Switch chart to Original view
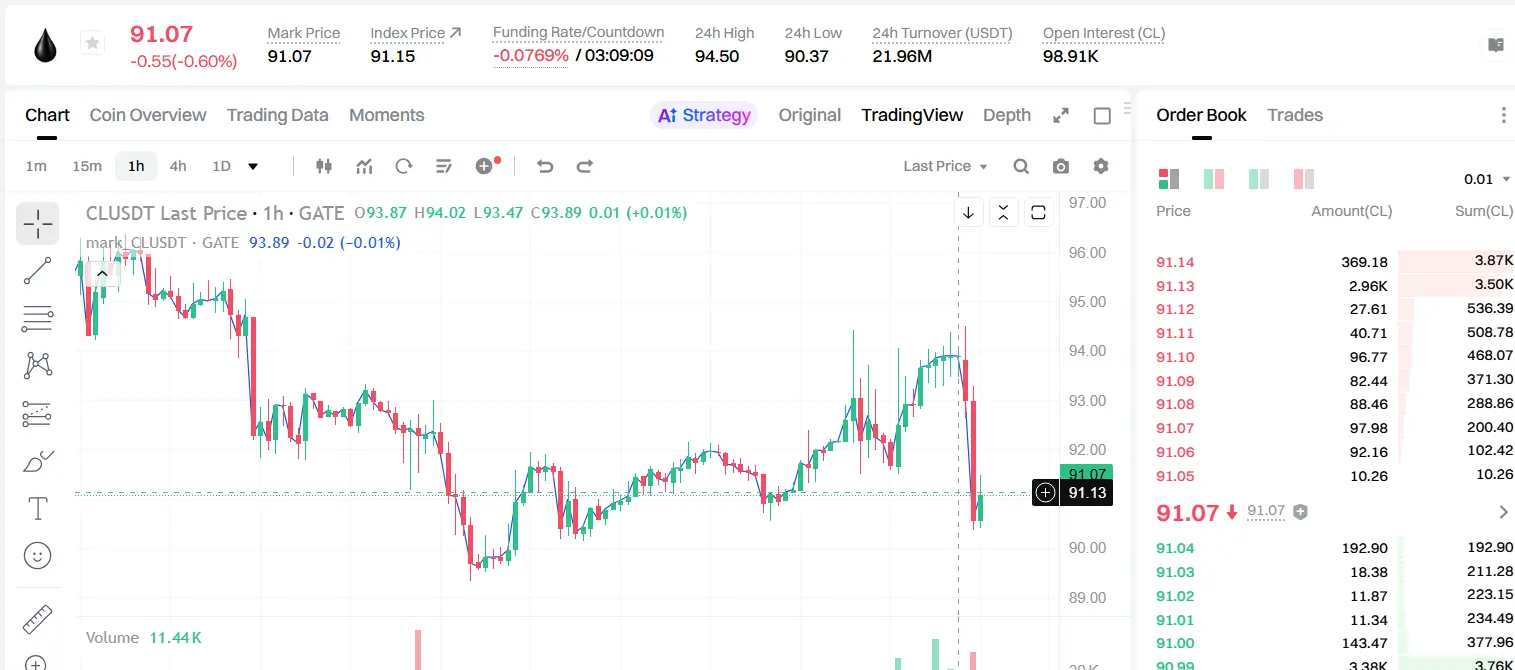Viewport: 1515px width, 670px height. (x=810, y=115)
